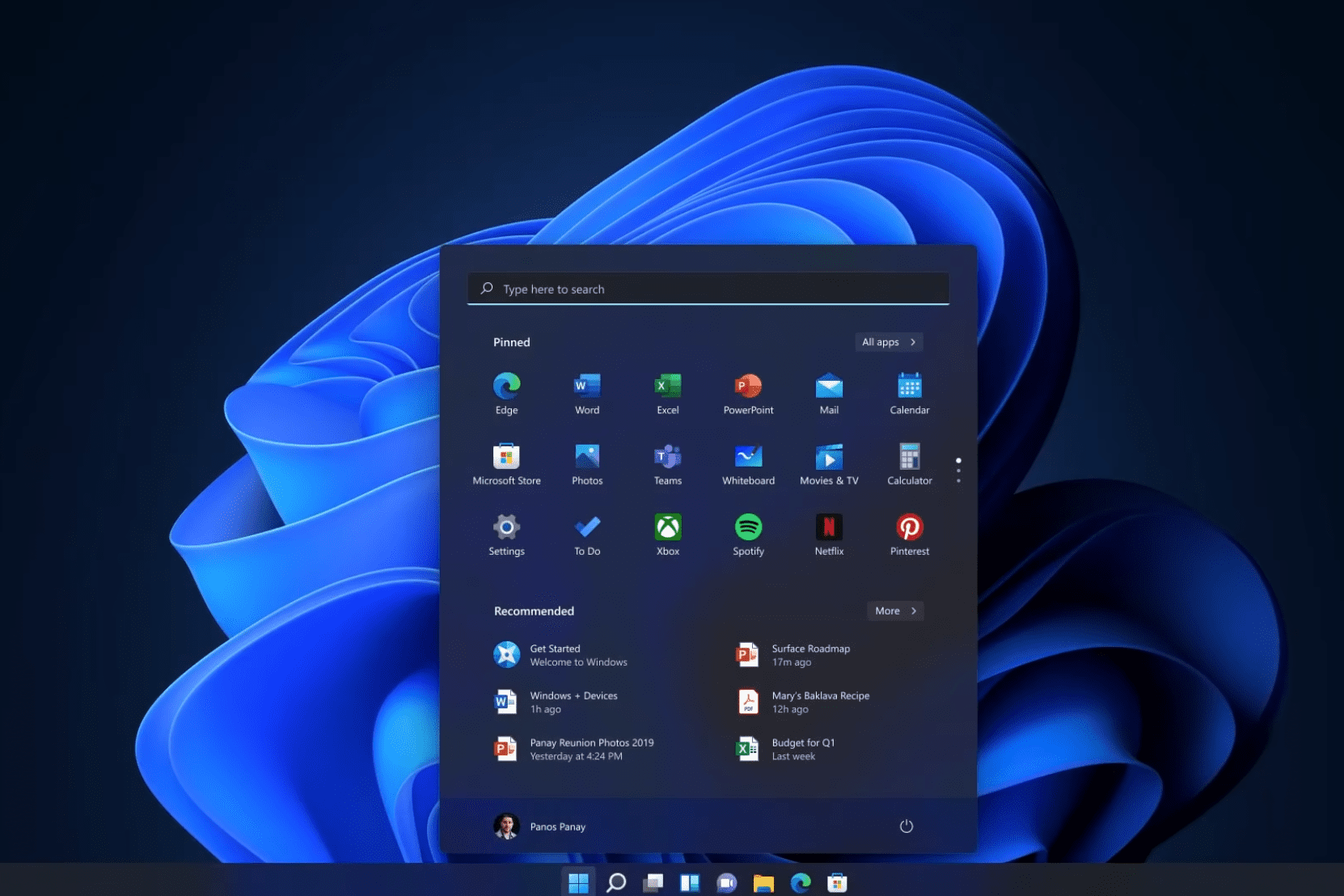Screen dimensions: 1344x896
Task: Click the Windows Start taskbar button
Action: tap(578, 882)
